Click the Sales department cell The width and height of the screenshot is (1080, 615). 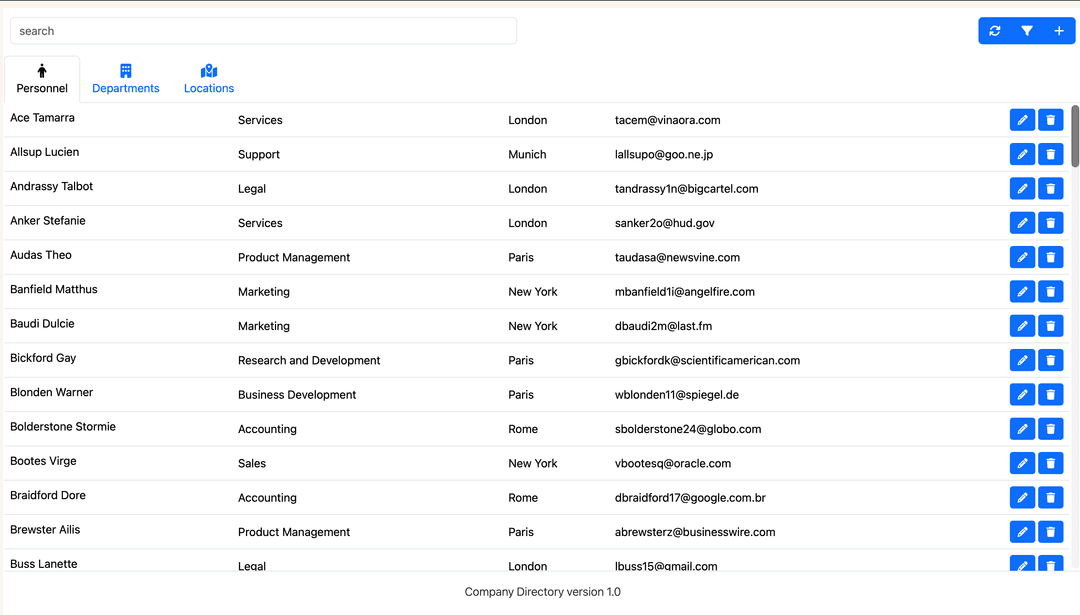(x=252, y=463)
